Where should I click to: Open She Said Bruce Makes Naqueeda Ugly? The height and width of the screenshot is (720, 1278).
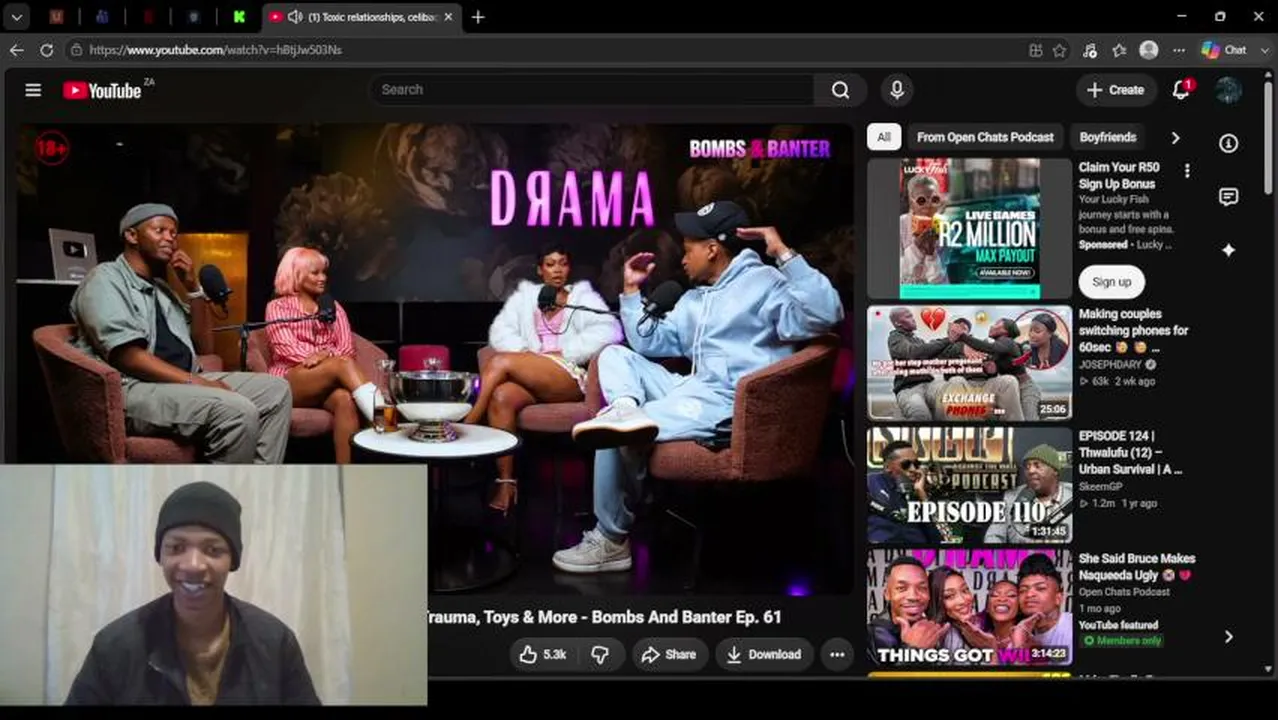(x=1137, y=567)
